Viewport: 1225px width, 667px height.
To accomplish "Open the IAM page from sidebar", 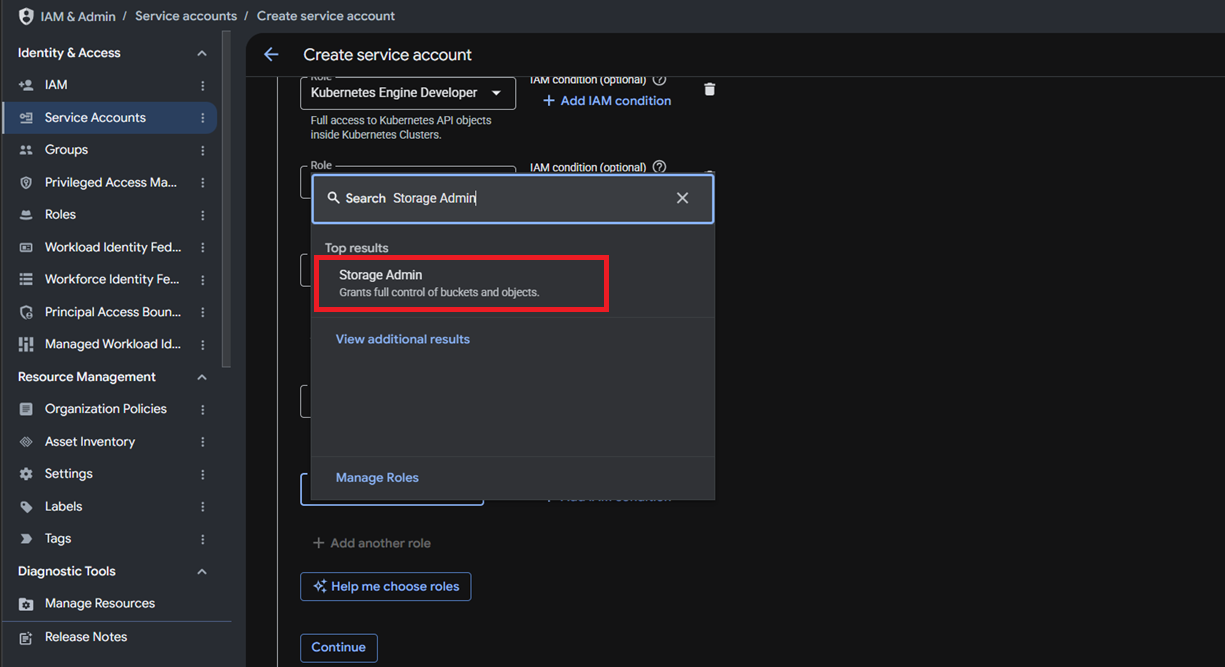I will tap(56, 85).
